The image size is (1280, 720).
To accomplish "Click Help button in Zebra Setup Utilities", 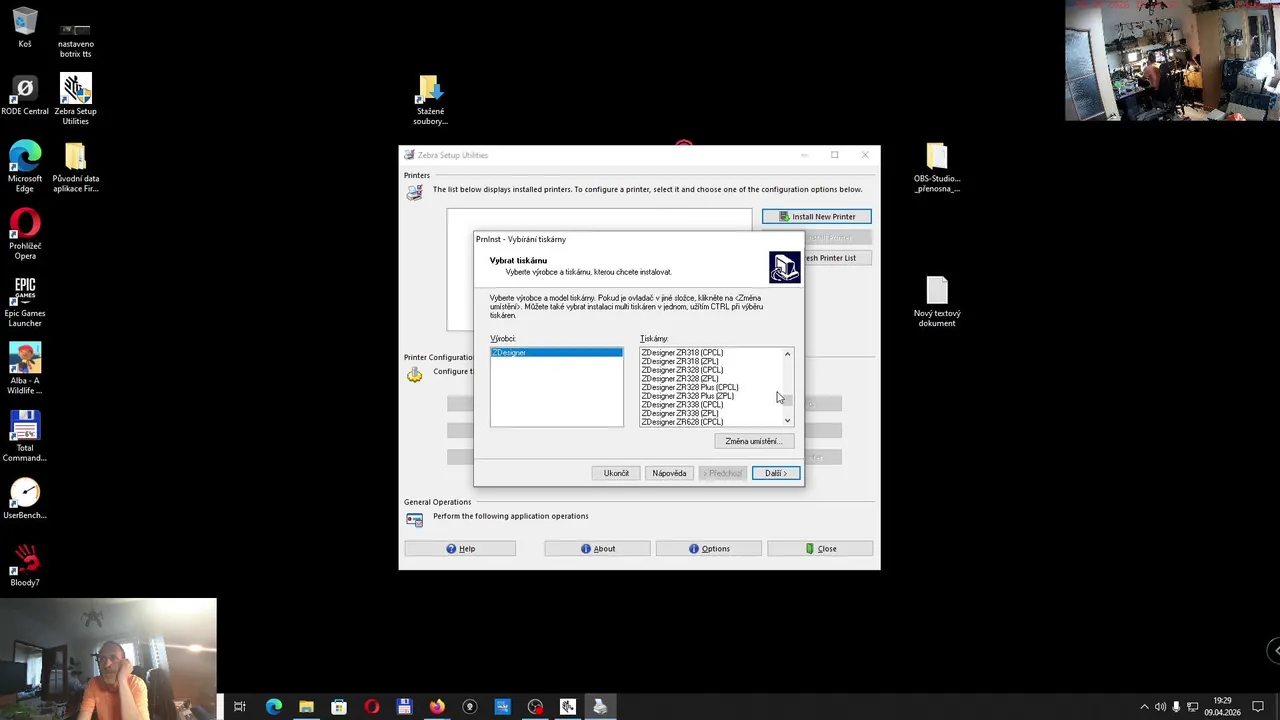I will coord(460,548).
